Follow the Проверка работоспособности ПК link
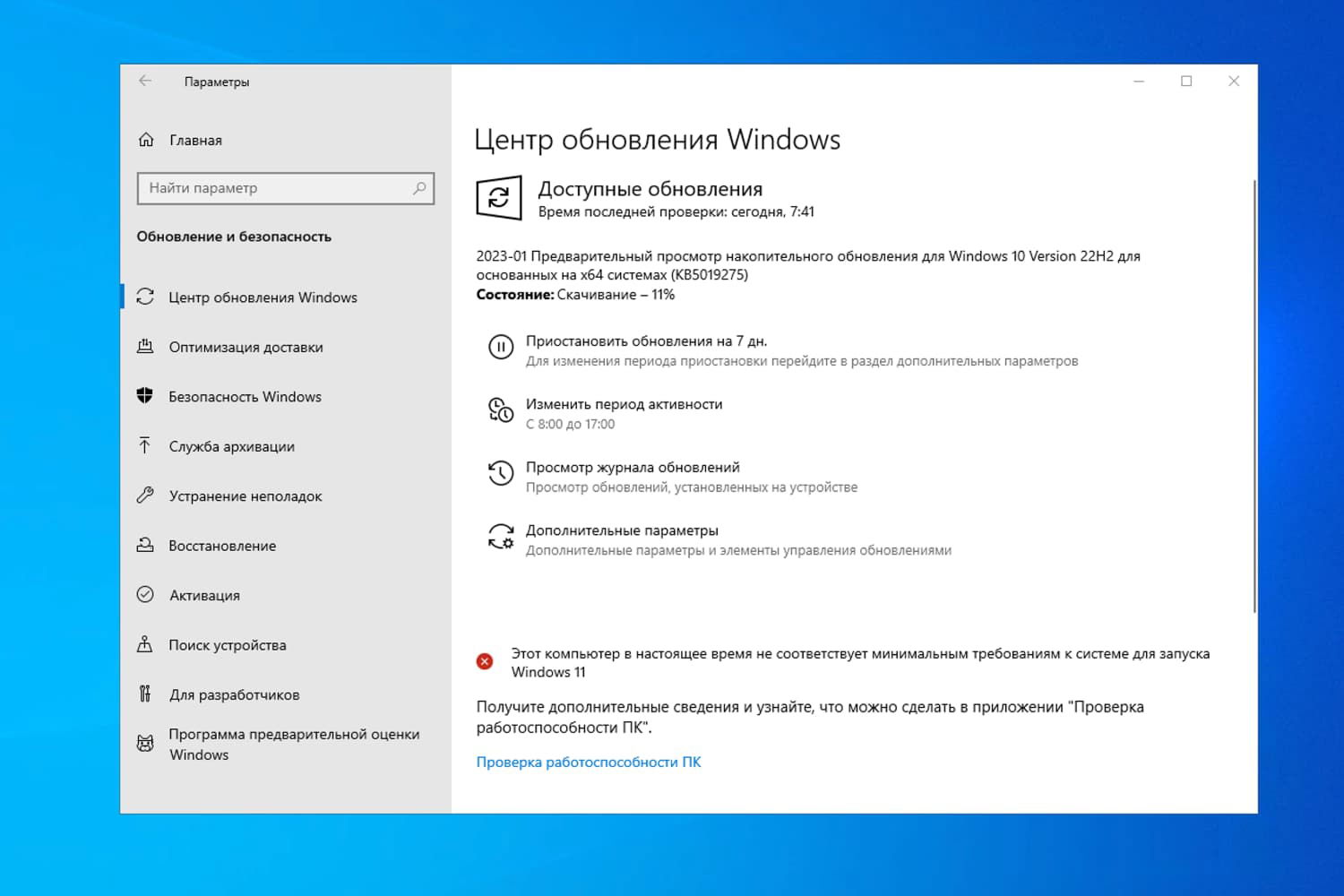Viewport: 1344px width, 896px height. pos(589,762)
